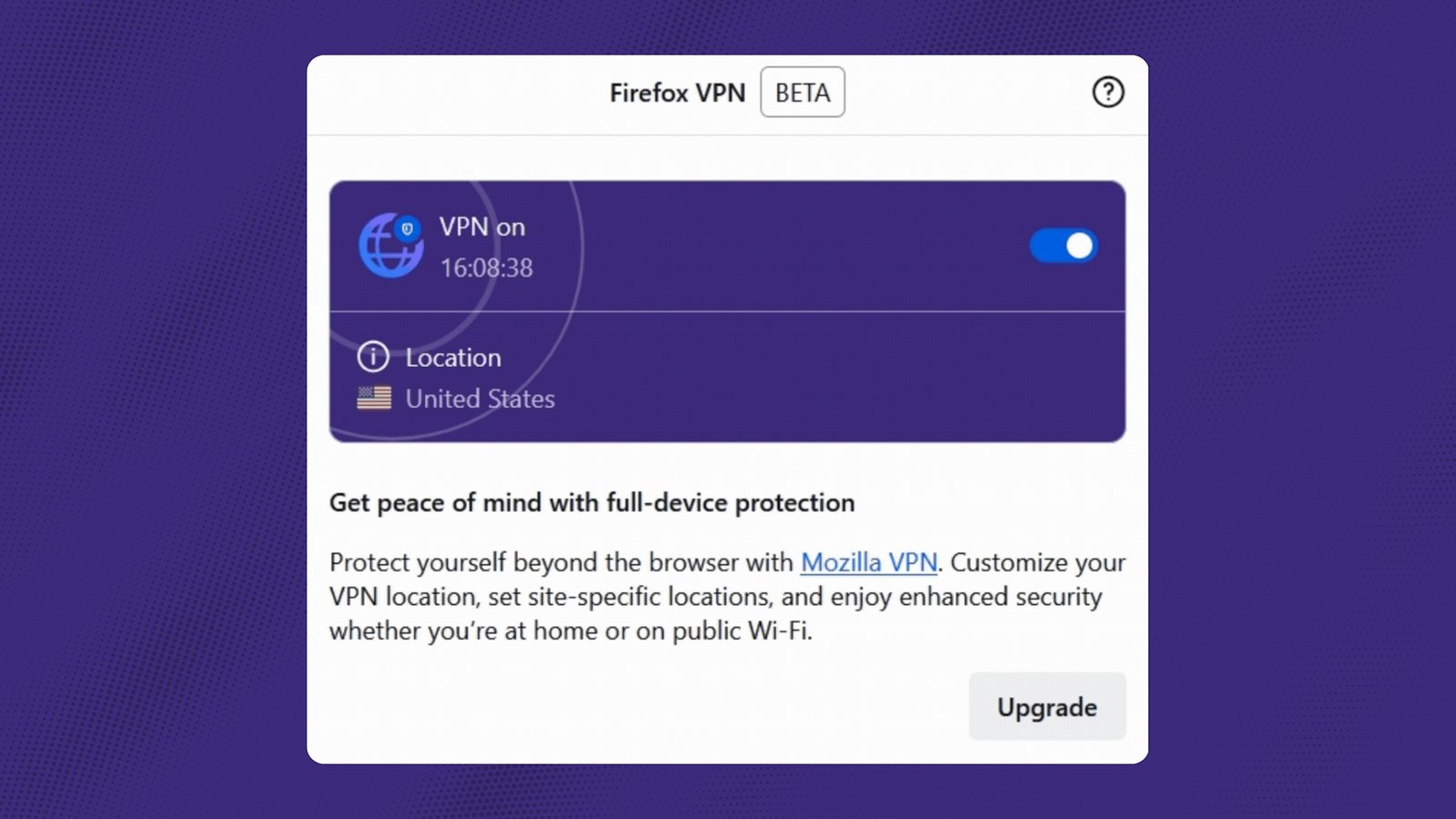Screen dimensions: 1456x819
Task: Click the globe VPN status icon
Action: click(x=389, y=245)
